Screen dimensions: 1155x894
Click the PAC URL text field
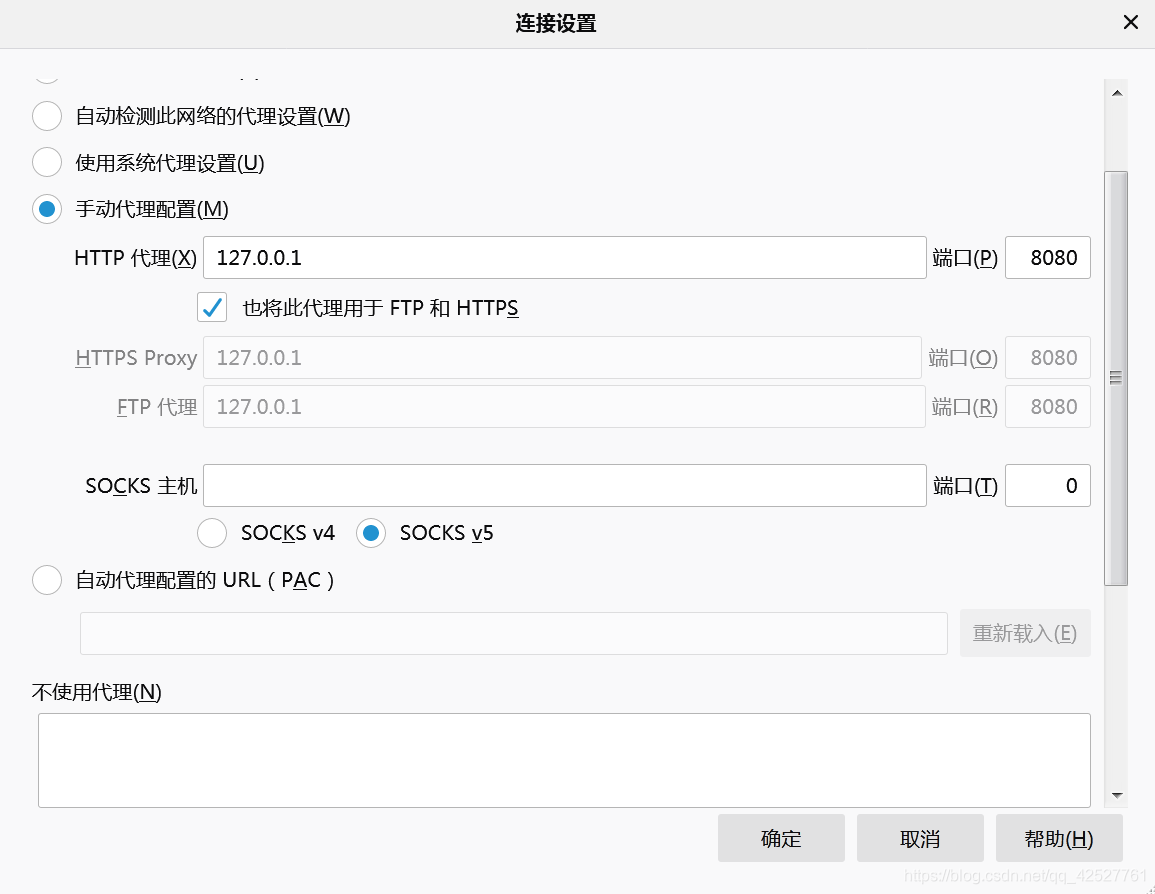513,633
